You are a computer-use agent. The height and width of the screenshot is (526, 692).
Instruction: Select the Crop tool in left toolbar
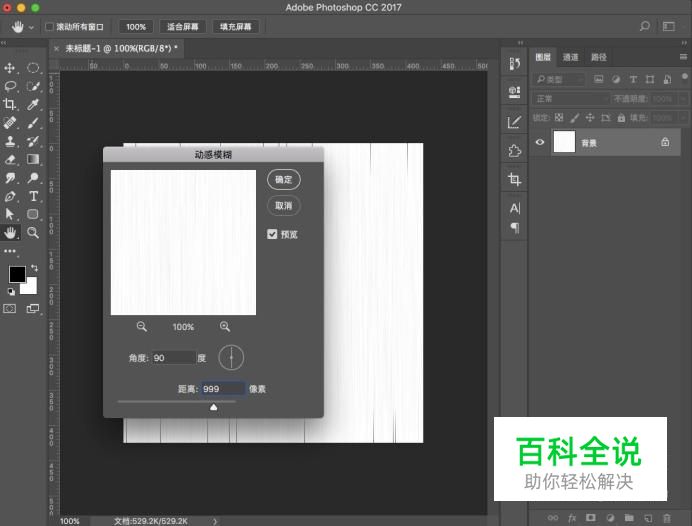10,104
